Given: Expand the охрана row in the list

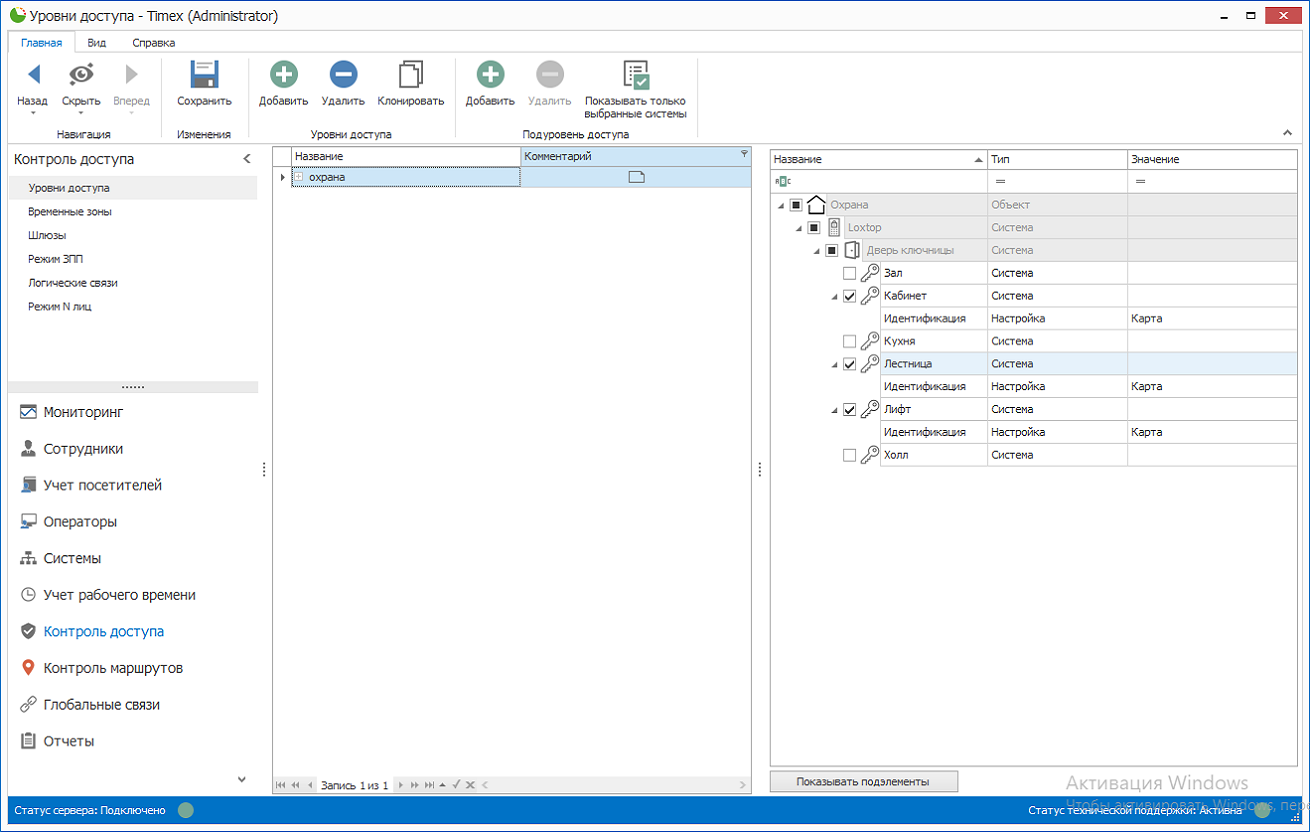Looking at the screenshot, I should (299, 177).
